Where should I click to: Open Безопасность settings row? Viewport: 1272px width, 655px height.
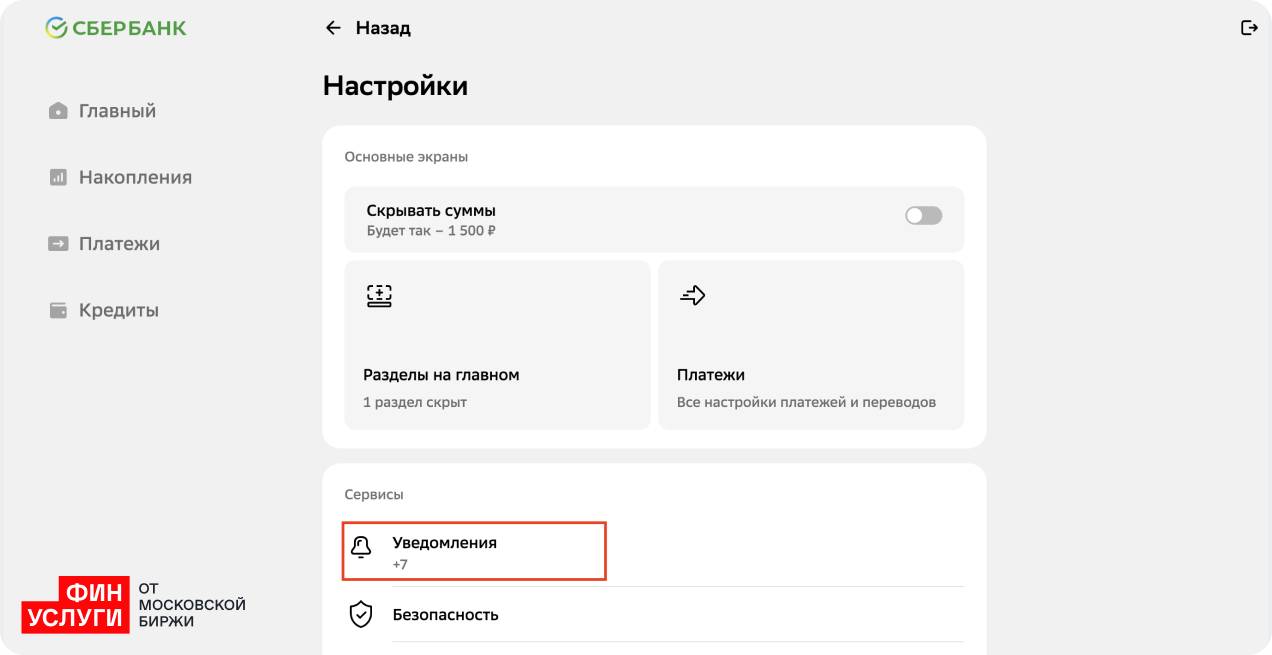point(445,614)
